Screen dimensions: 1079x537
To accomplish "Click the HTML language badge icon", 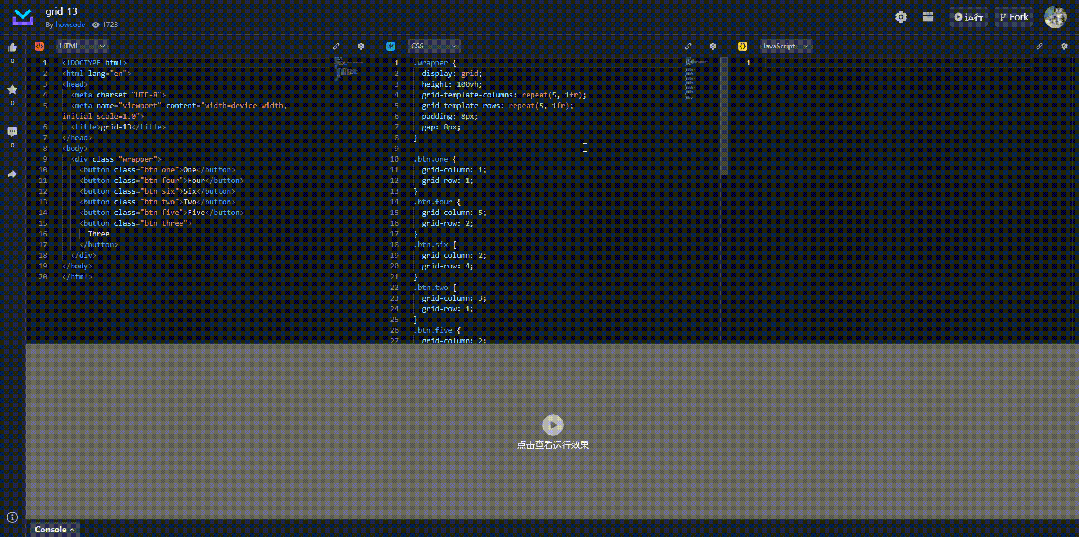I will click(x=40, y=46).
